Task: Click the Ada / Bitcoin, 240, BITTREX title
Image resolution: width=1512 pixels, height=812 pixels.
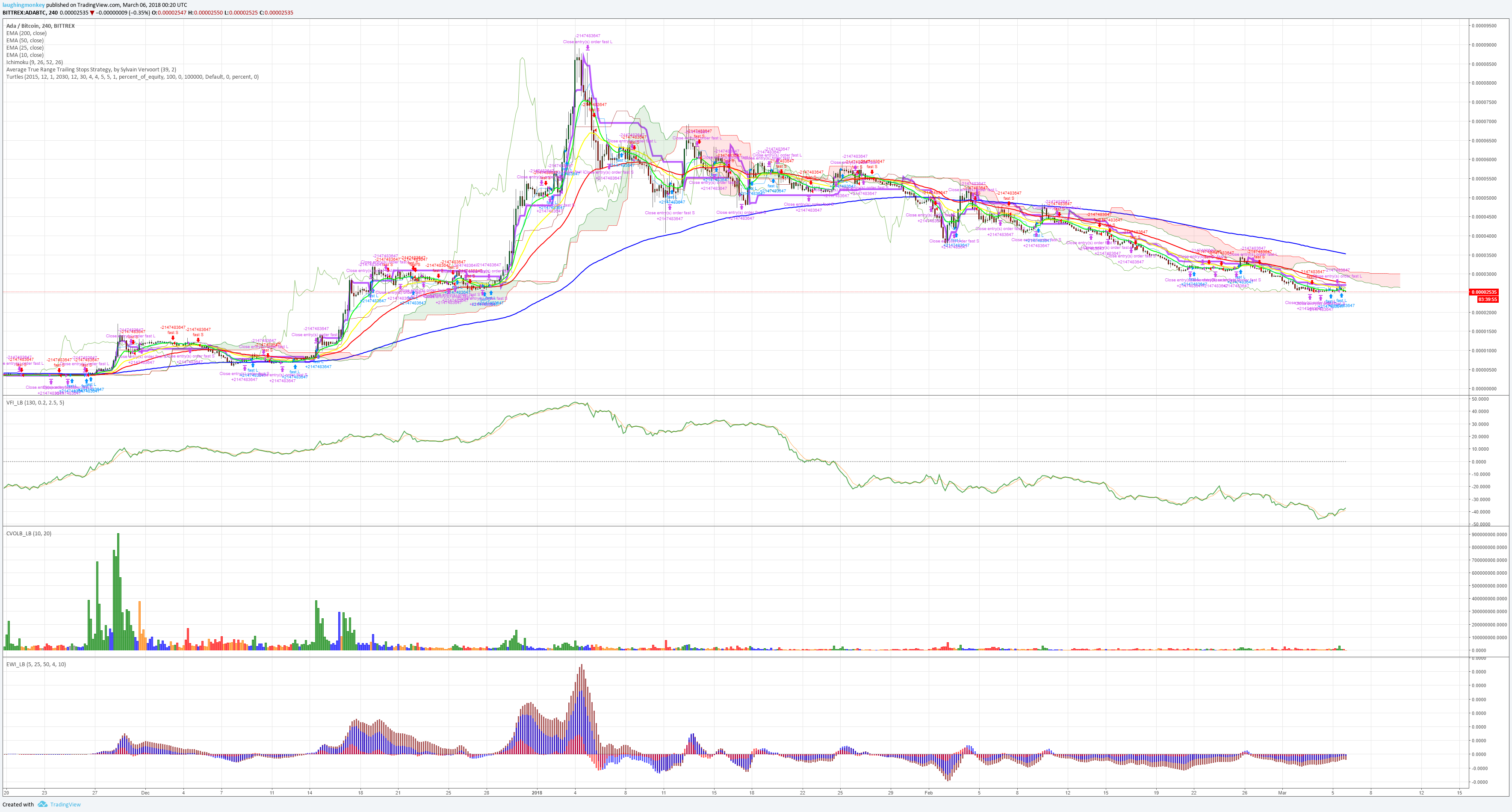Action: [x=41, y=26]
